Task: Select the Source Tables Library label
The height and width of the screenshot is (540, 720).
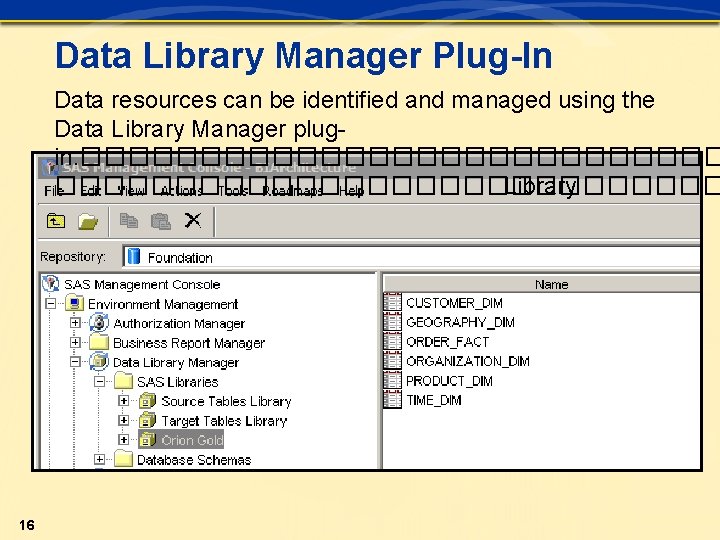Action: 226,401
